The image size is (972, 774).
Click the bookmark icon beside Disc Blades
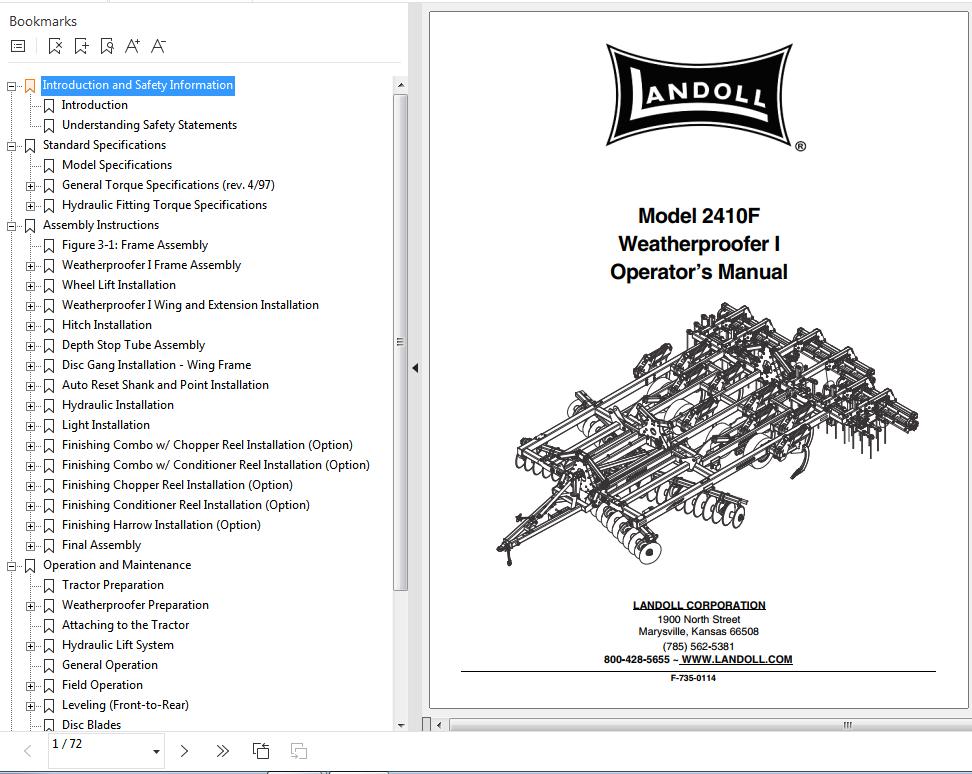(49, 725)
